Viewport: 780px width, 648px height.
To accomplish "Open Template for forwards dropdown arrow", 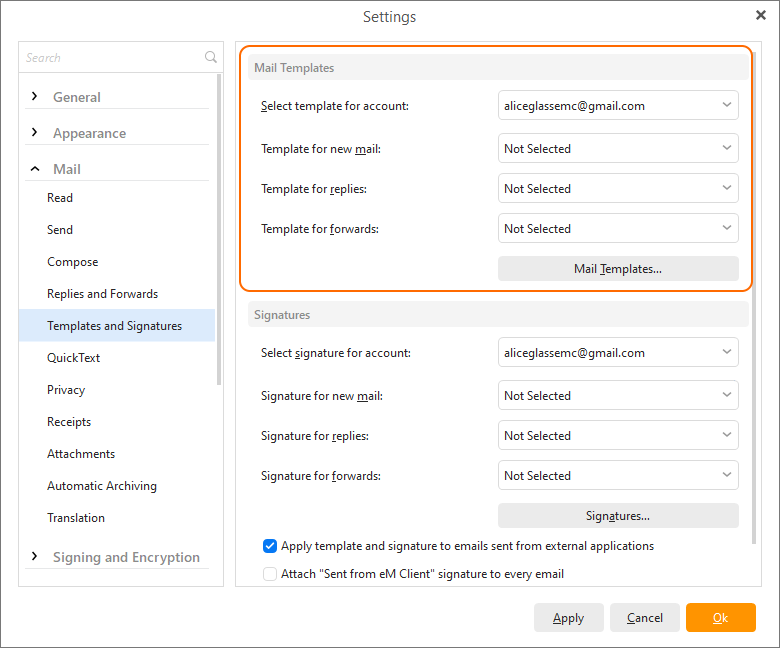I will point(726,228).
